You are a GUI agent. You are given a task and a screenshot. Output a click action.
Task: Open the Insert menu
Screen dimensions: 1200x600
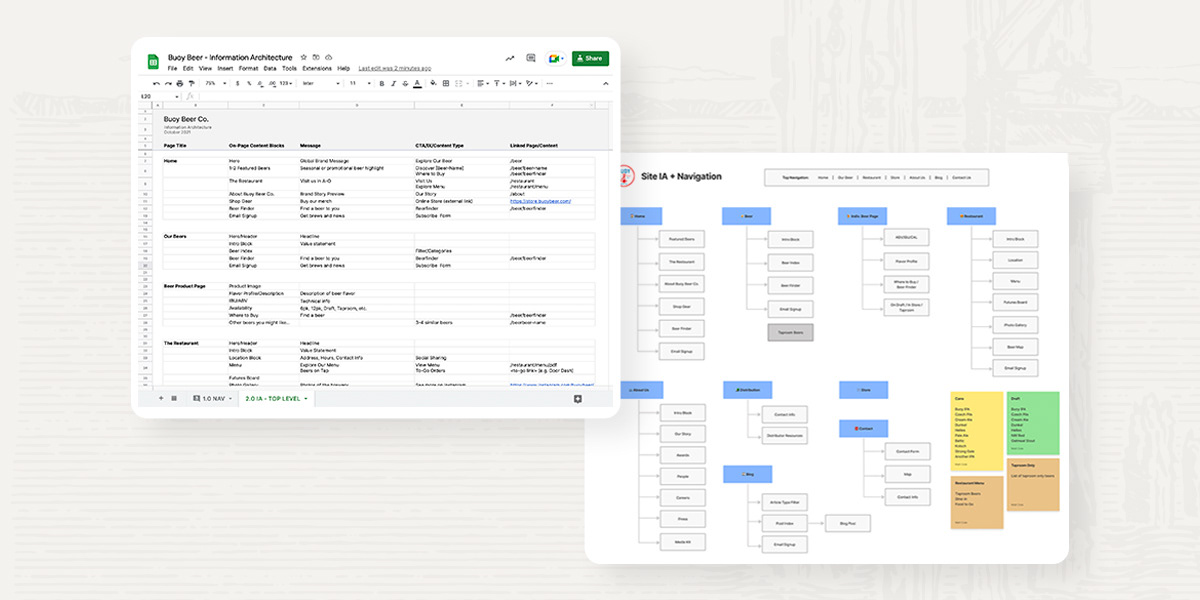(225, 69)
